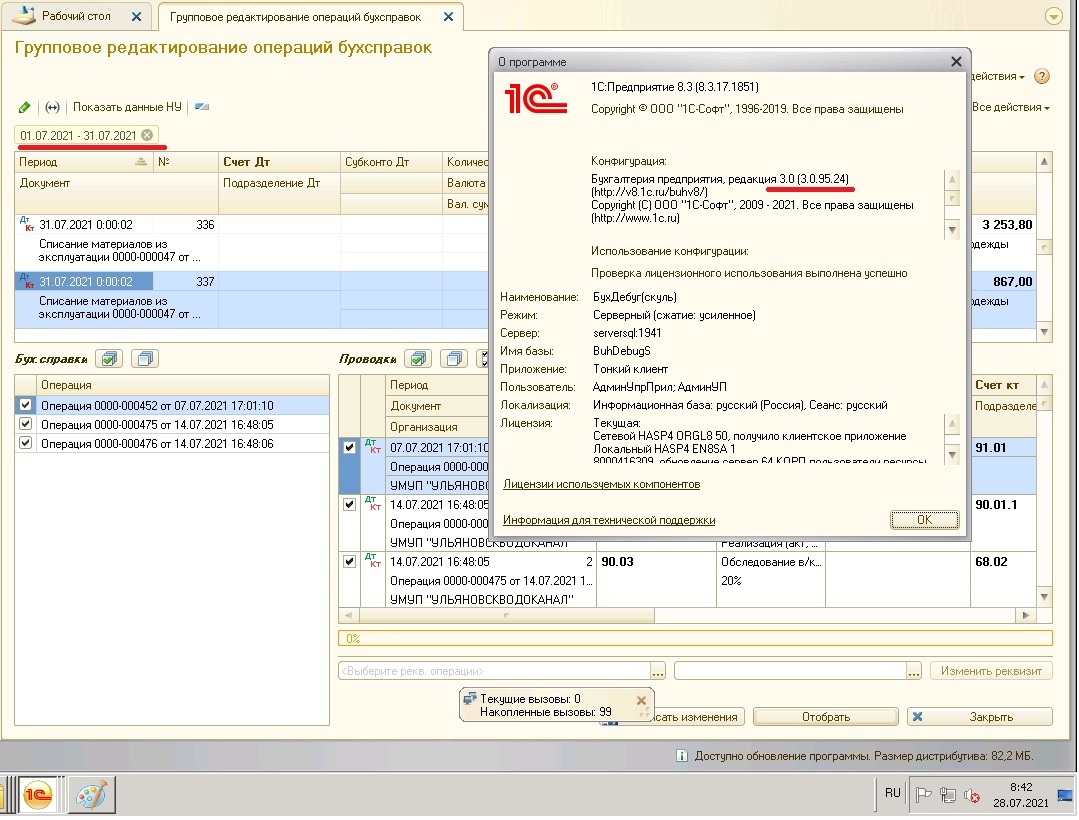Click the (↔) column-width toolbar icon
This screenshot has height=820, width=1079.
(x=52, y=107)
